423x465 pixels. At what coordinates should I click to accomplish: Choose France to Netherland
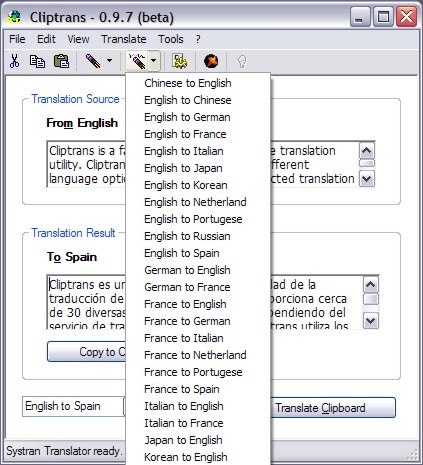point(198,355)
